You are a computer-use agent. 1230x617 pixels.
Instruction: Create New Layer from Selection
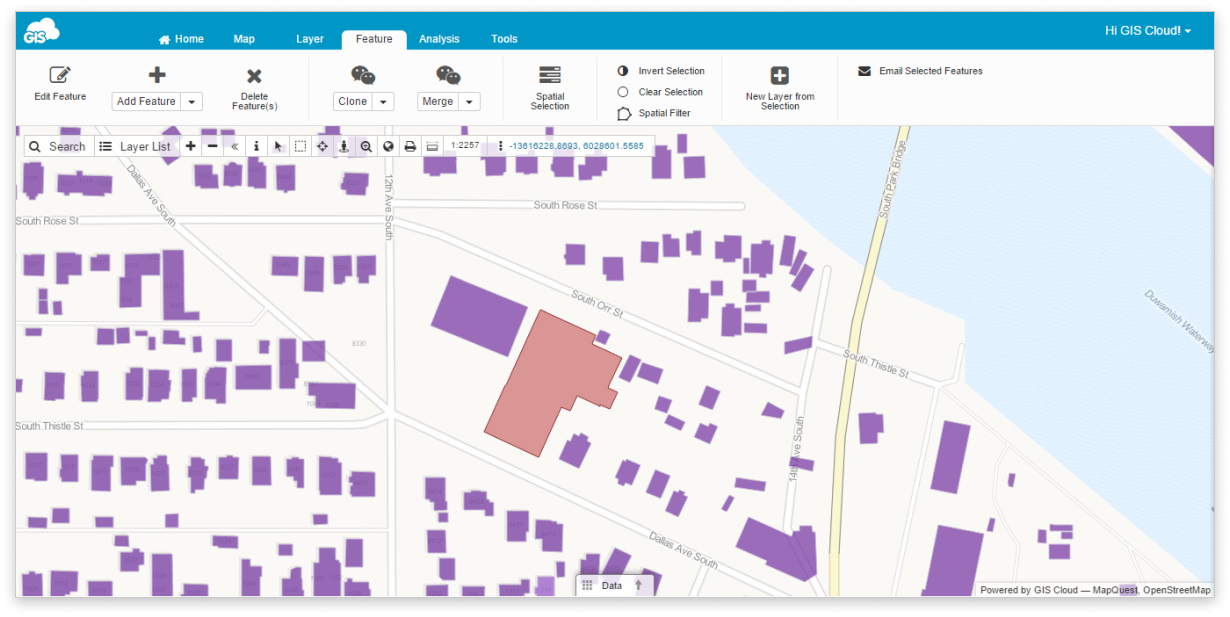tap(779, 86)
